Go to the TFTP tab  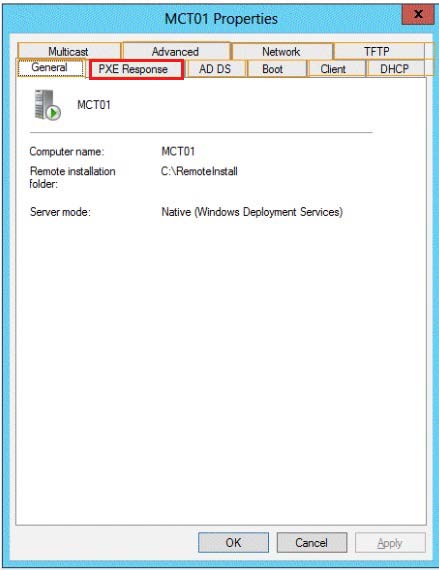[378, 51]
